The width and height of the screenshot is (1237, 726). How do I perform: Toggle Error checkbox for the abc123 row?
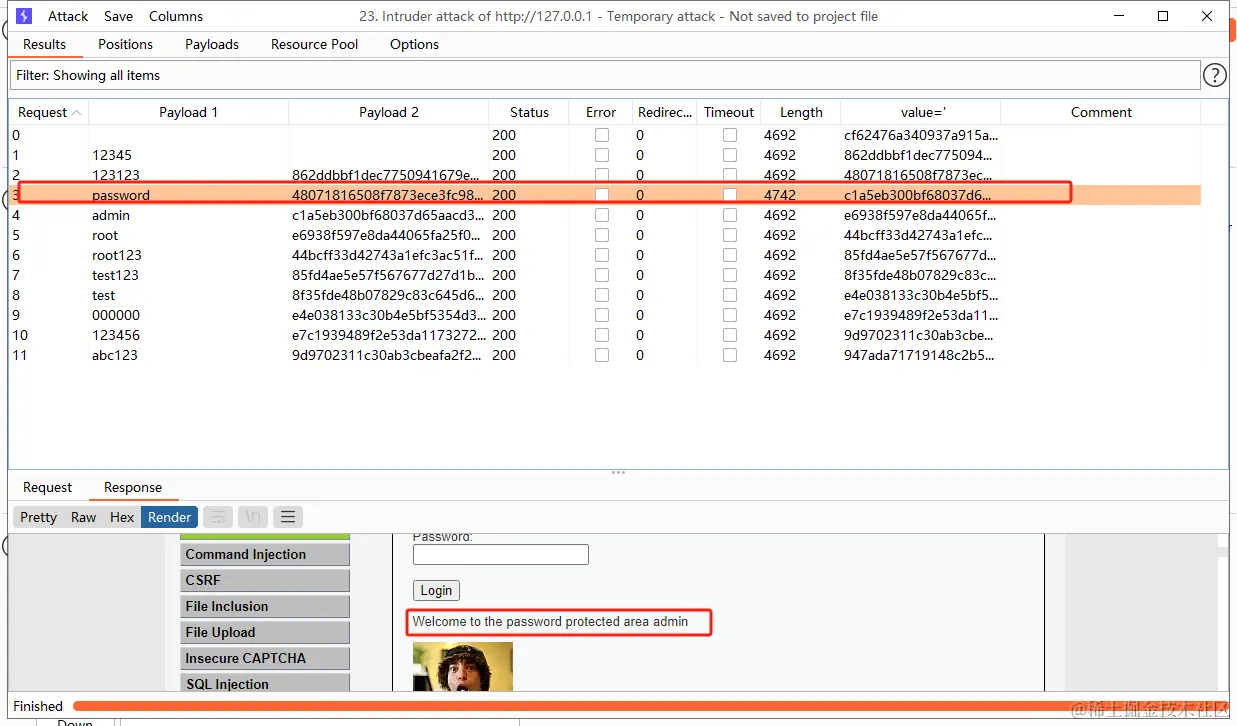tap(602, 355)
